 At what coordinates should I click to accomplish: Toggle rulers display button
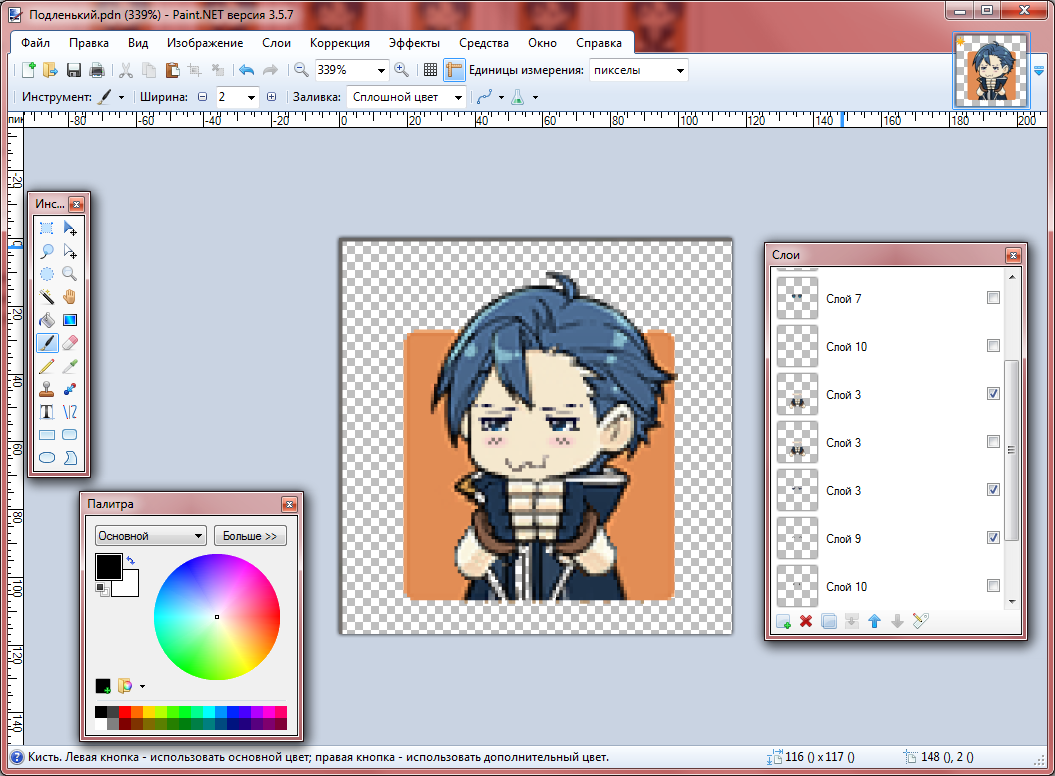coord(454,70)
